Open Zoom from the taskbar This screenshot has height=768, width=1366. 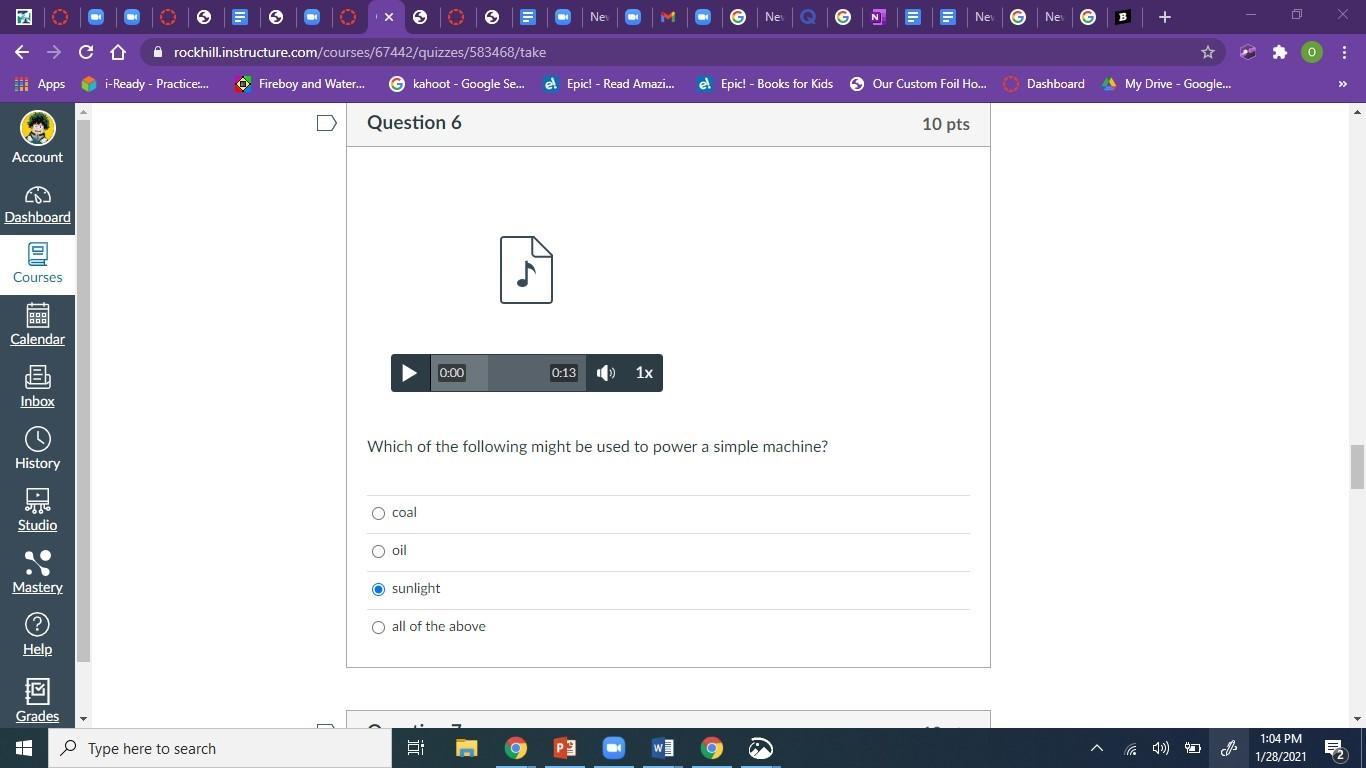tap(613, 748)
